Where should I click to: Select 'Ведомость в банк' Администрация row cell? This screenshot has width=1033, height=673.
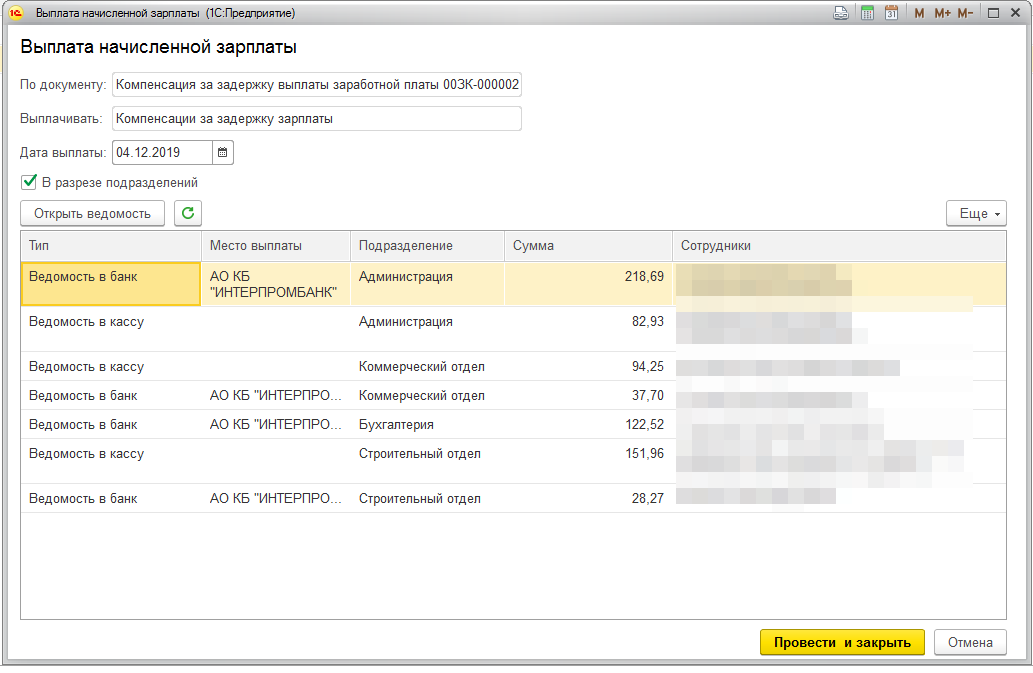coord(111,284)
